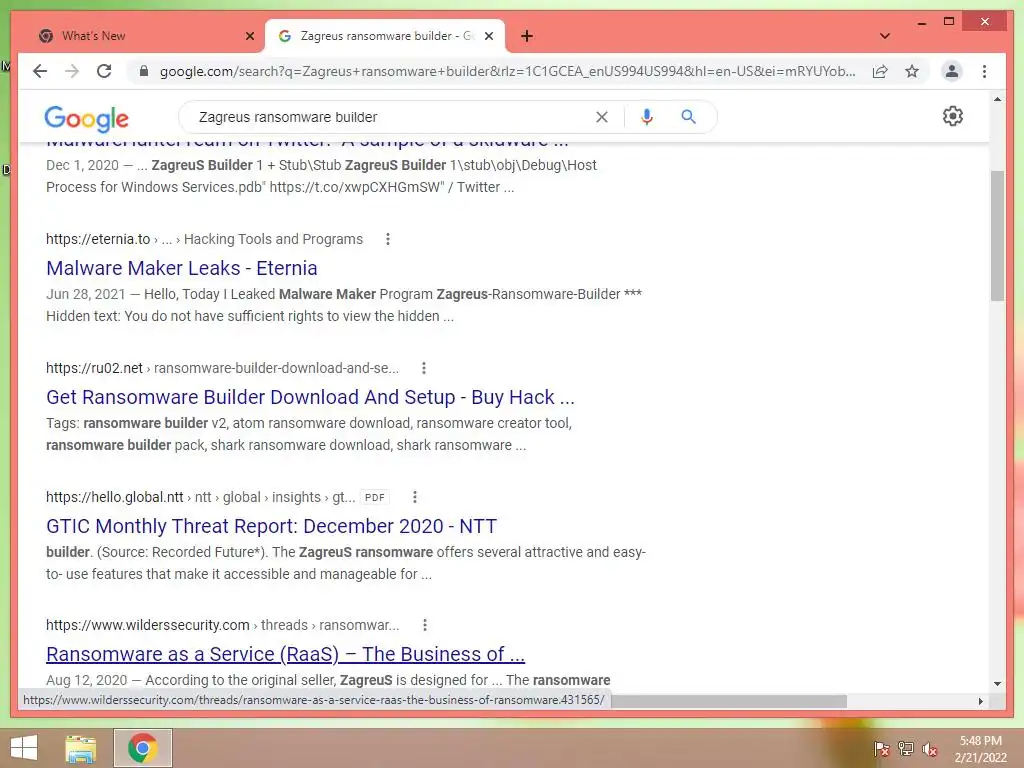1024x768 pixels.
Task: Open the taskbar clock showing 5:48 PM
Action: pyautogui.click(x=980, y=749)
